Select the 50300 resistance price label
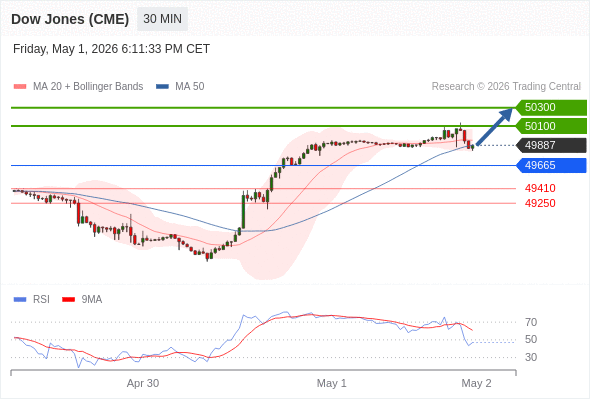This screenshot has width=590, height=400. tap(551, 107)
